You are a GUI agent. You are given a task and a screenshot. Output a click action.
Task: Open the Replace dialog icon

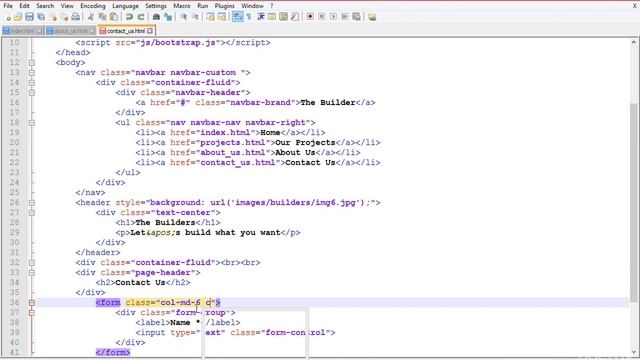(167, 17)
